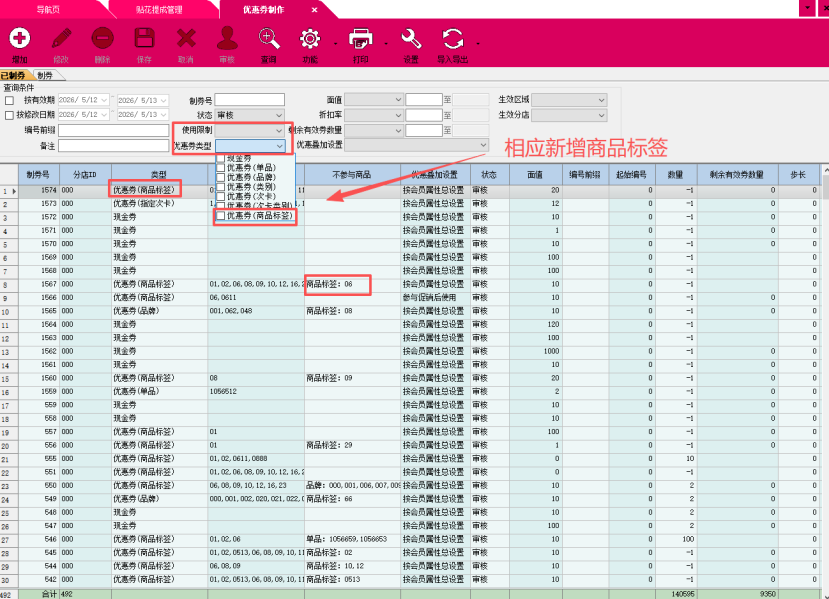Check 现金券 in the type list
Image resolution: width=829 pixels, height=599 pixels.
tap(221, 158)
